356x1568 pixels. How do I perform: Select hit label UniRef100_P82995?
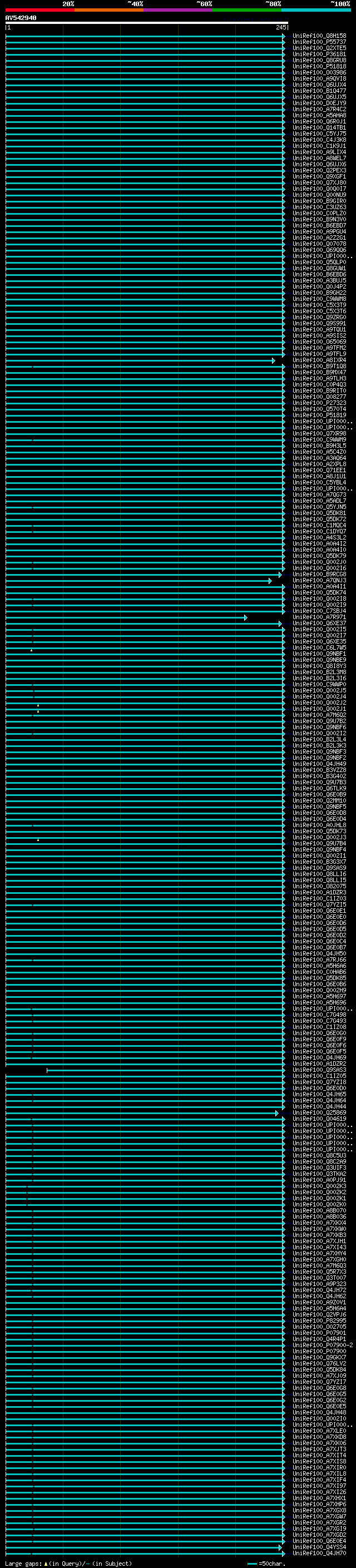click(319, 1321)
